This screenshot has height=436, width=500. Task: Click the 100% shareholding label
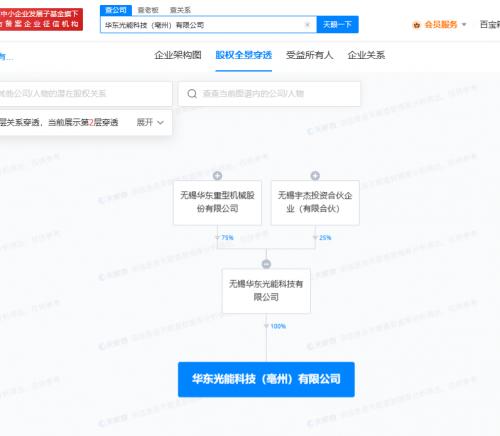coord(278,326)
